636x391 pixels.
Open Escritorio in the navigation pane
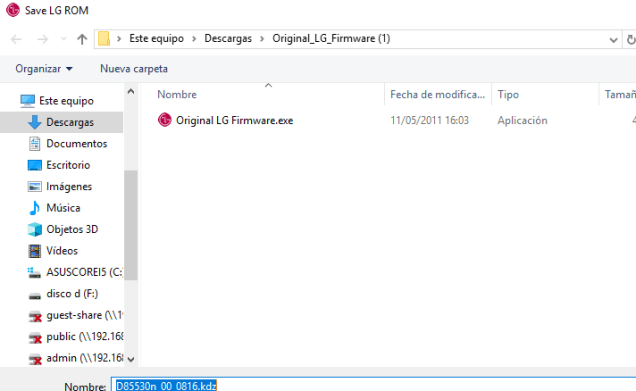pyautogui.click(x=68, y=165)
